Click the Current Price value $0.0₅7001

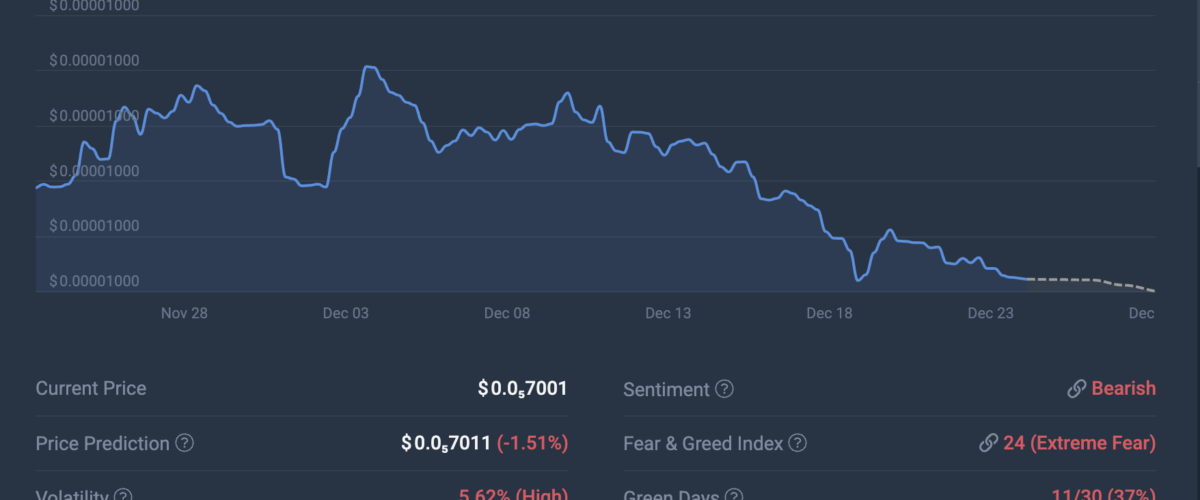(x=522, y=389)
